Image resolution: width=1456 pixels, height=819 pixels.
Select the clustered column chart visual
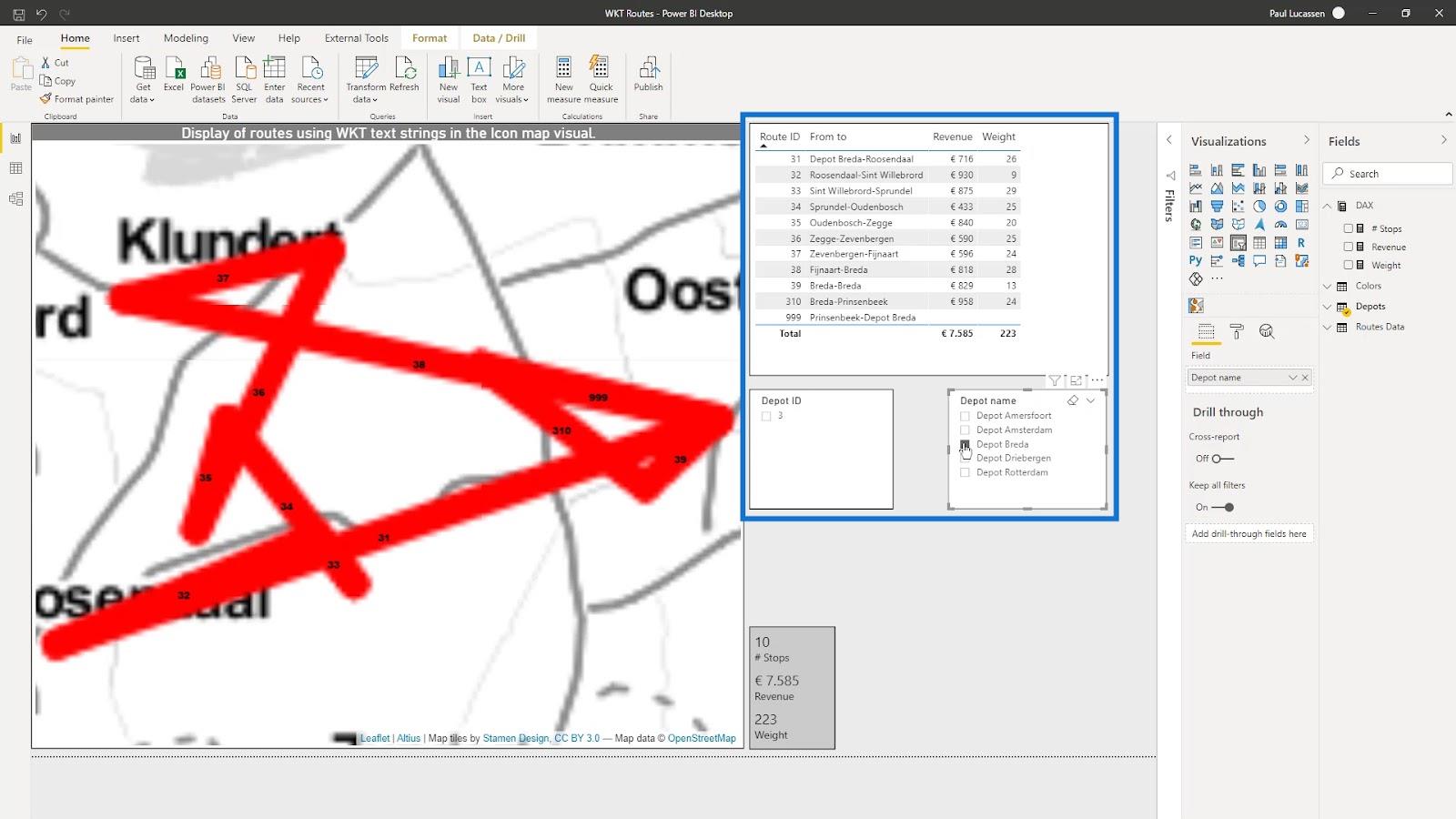[1259, 170]
